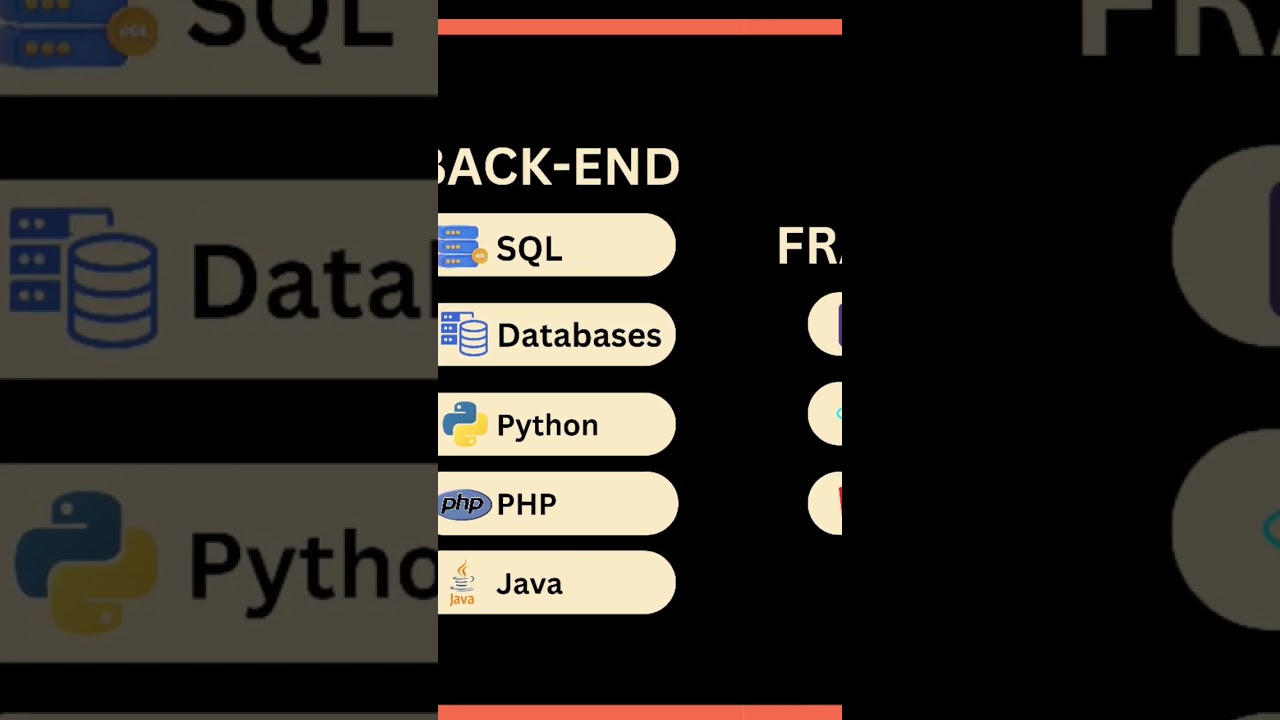Click the Databases stack icon in the list
The height and width of the screenshot is (720, 1280).
tap(464, 334)
